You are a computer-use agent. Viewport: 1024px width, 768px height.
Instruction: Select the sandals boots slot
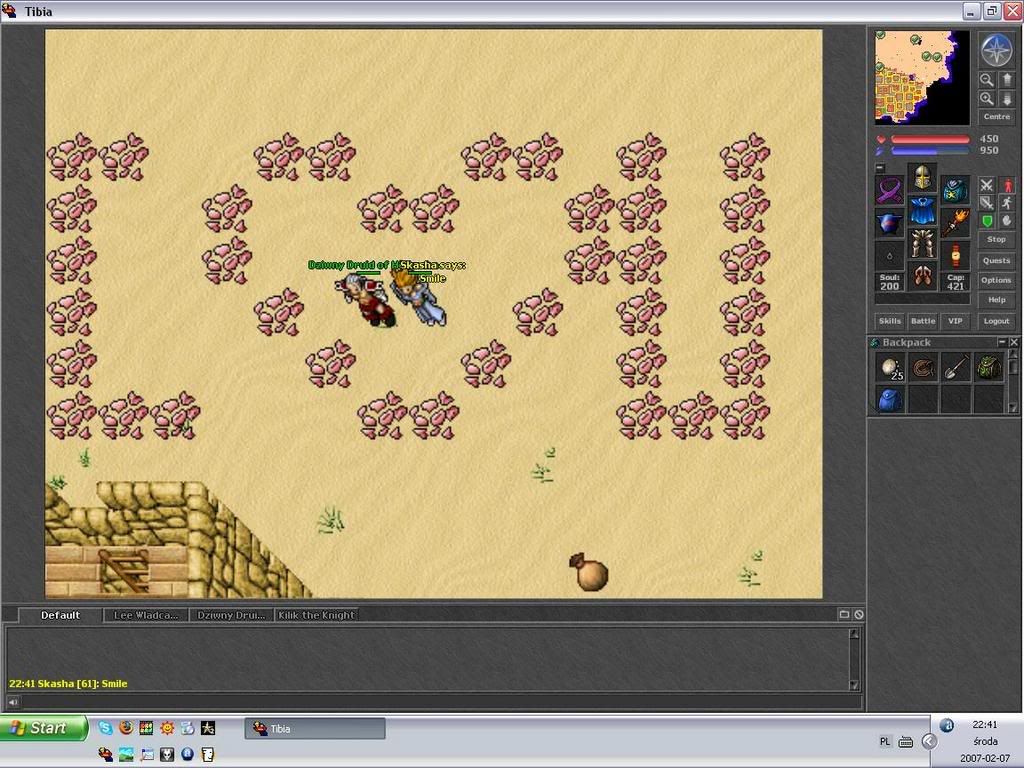pos(922,276)
